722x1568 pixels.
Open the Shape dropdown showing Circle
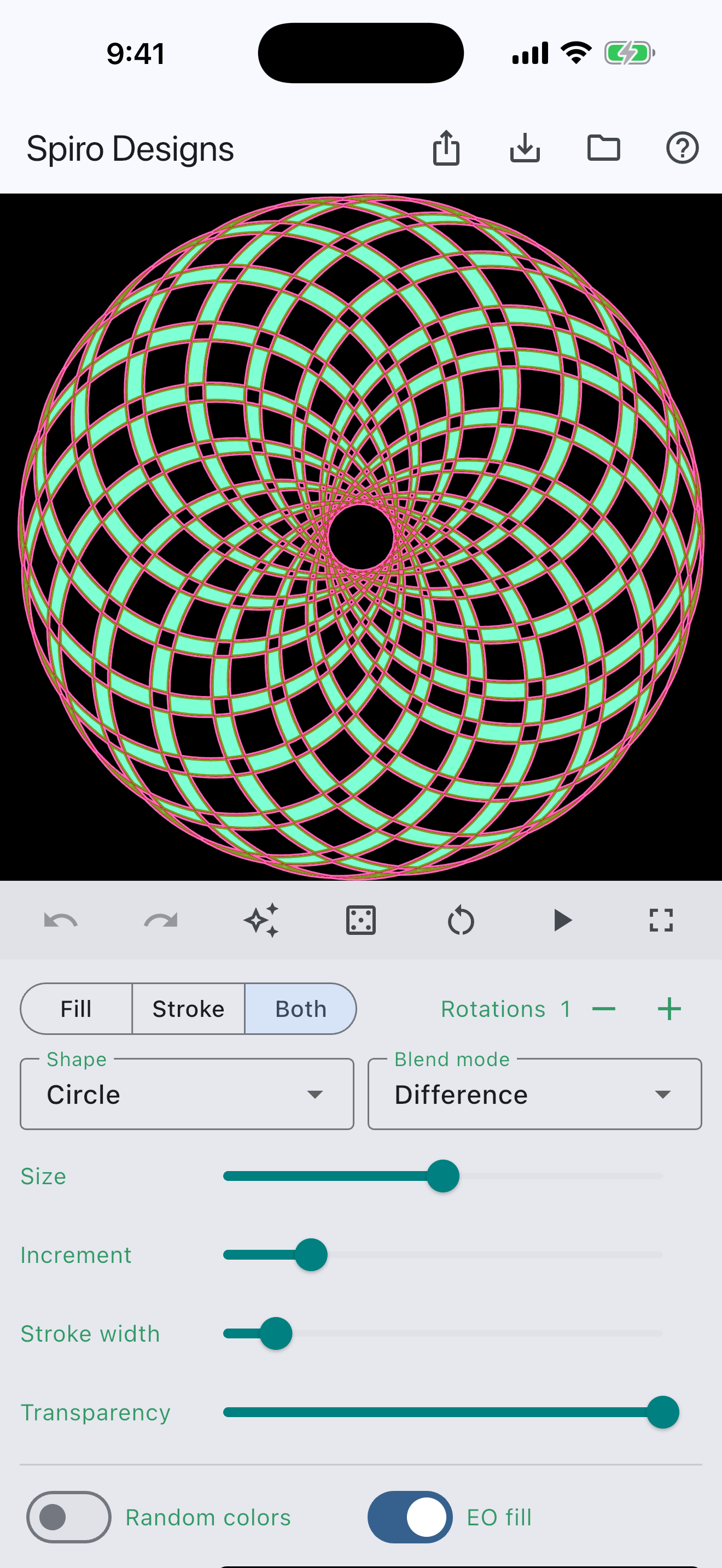(x=187, y=1094)
